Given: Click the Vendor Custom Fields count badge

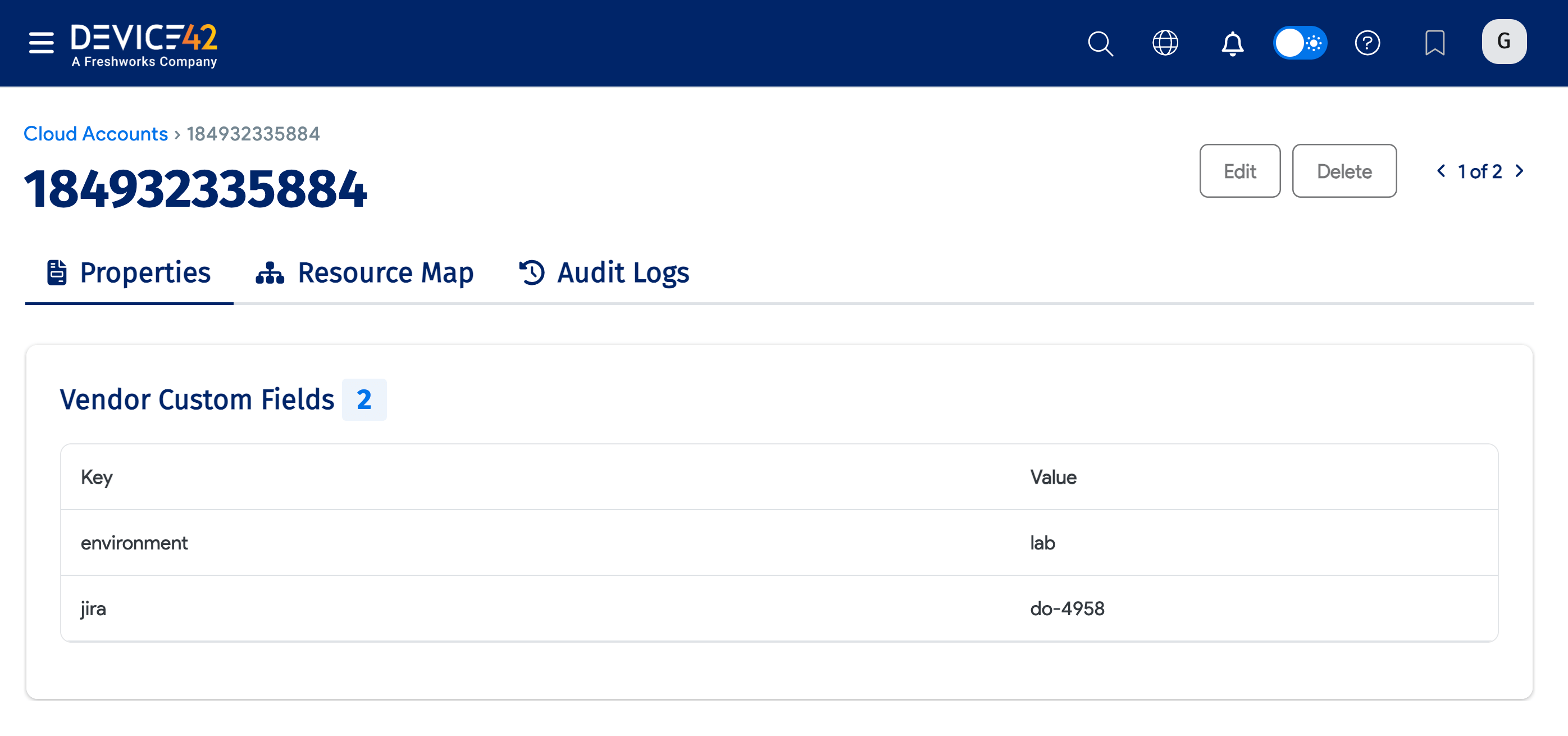Looking at the screenshot, I should tap(364, 399).
